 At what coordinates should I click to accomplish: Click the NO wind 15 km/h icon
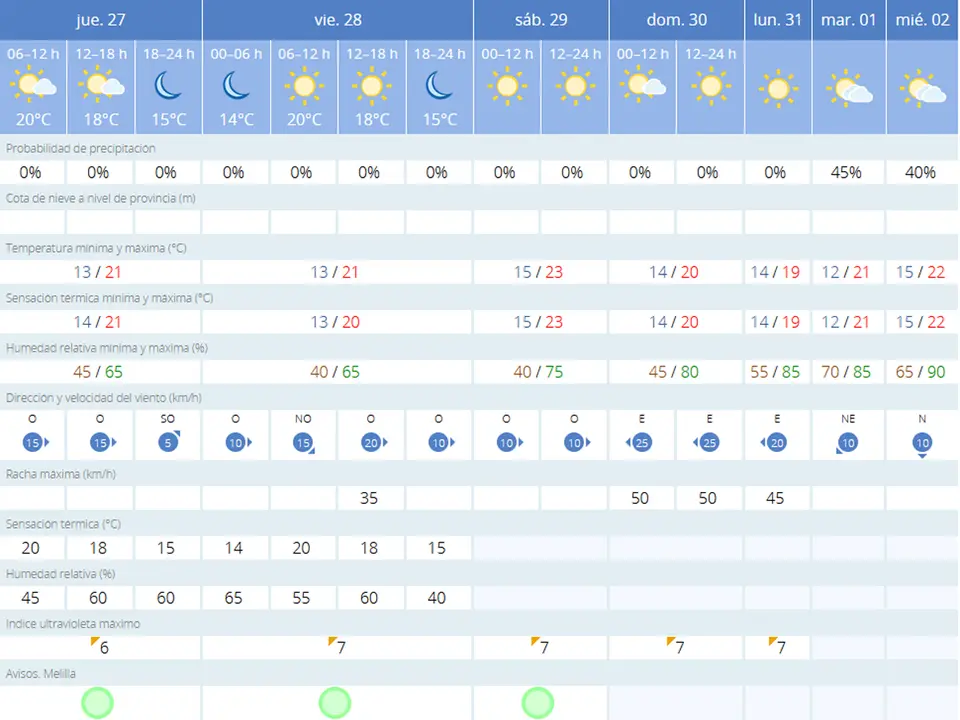304,442
